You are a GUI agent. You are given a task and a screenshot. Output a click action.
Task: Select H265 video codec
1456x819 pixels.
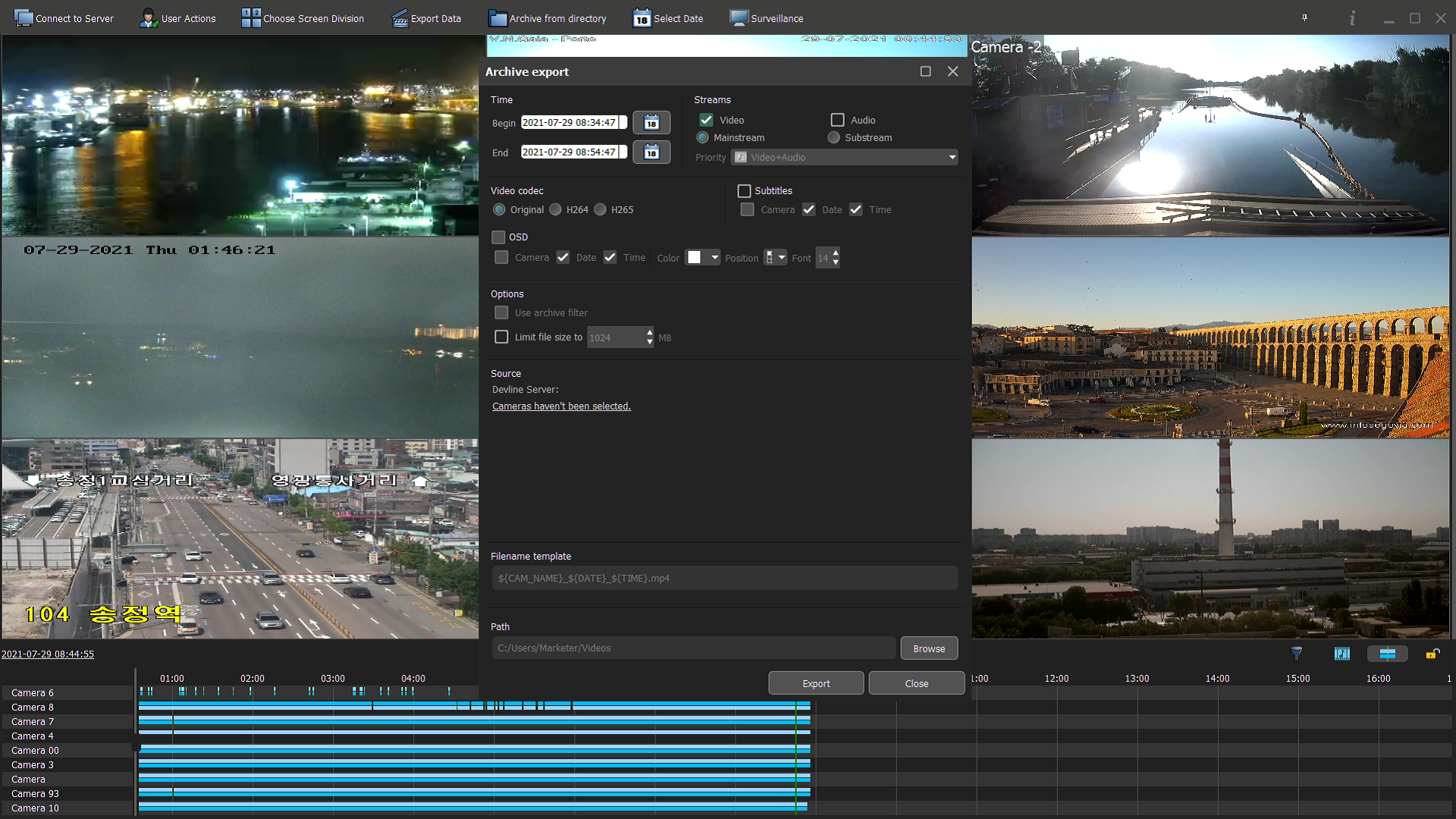(600, 209)
